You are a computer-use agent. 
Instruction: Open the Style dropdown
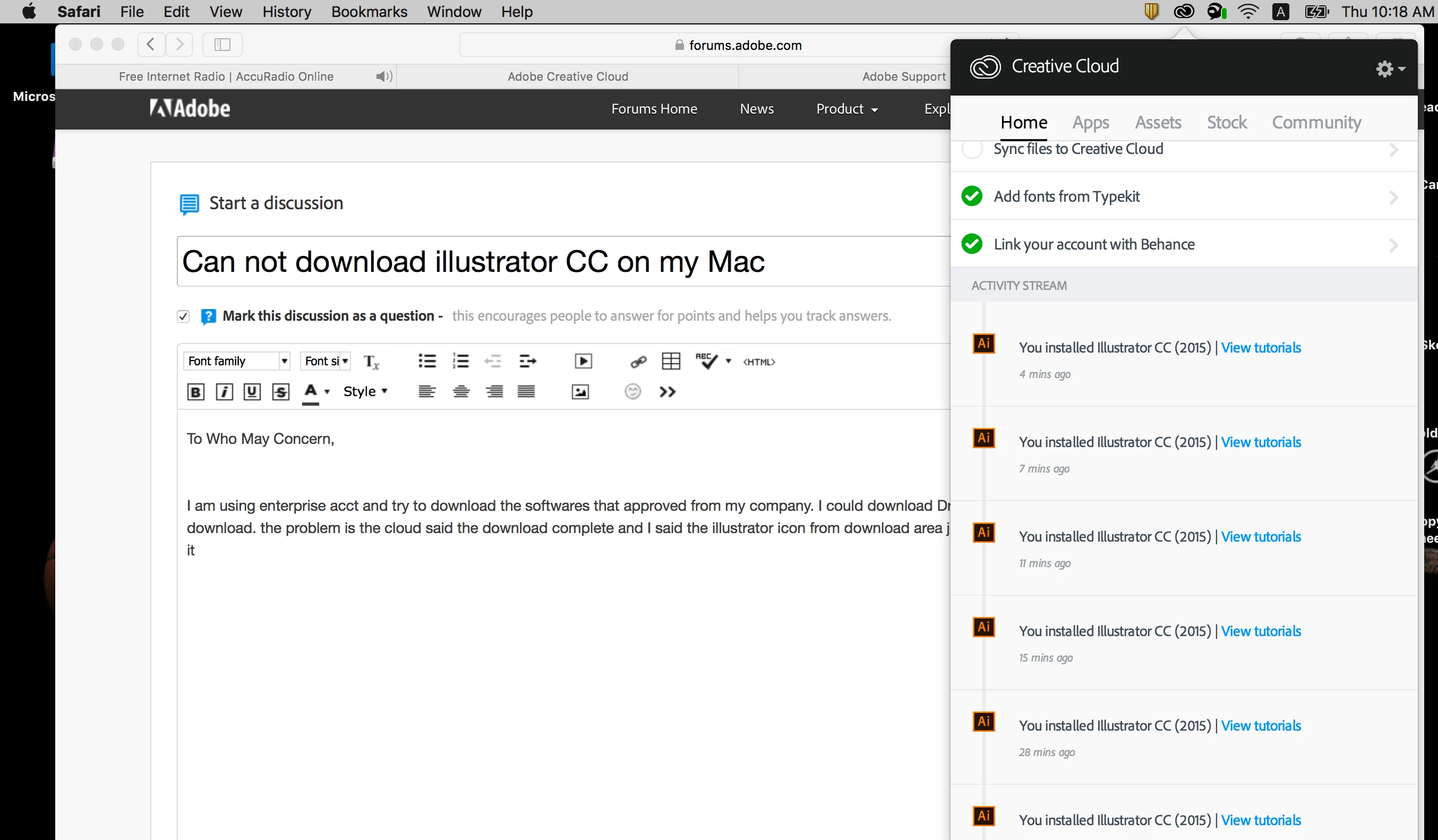[365, 391]
